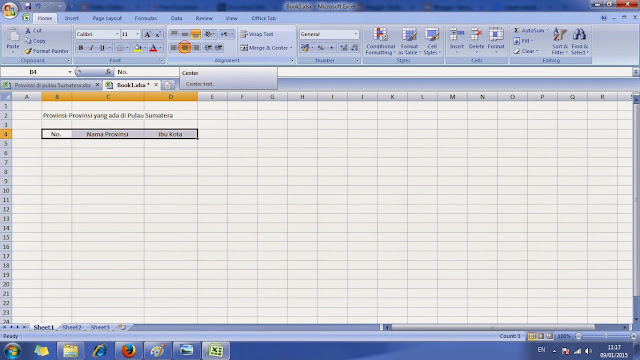The width and height of the screenshot is (640, 360).
Task: Open the cell borders button
Action: click(120, 48)
